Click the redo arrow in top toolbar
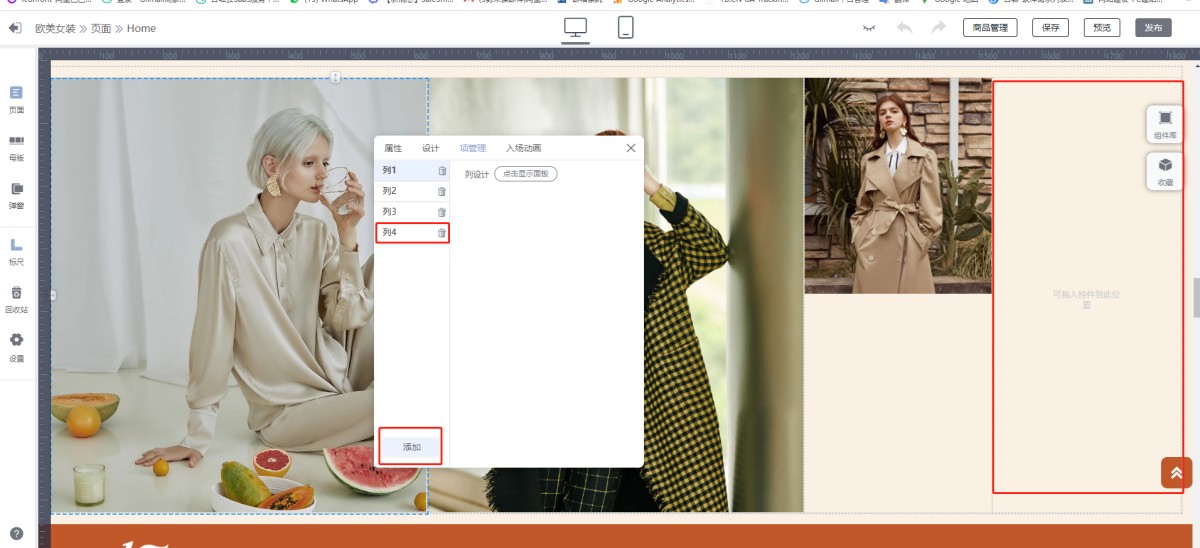Image resolution: width=1200 pixels, height=548 pixels. coord(938,28)
